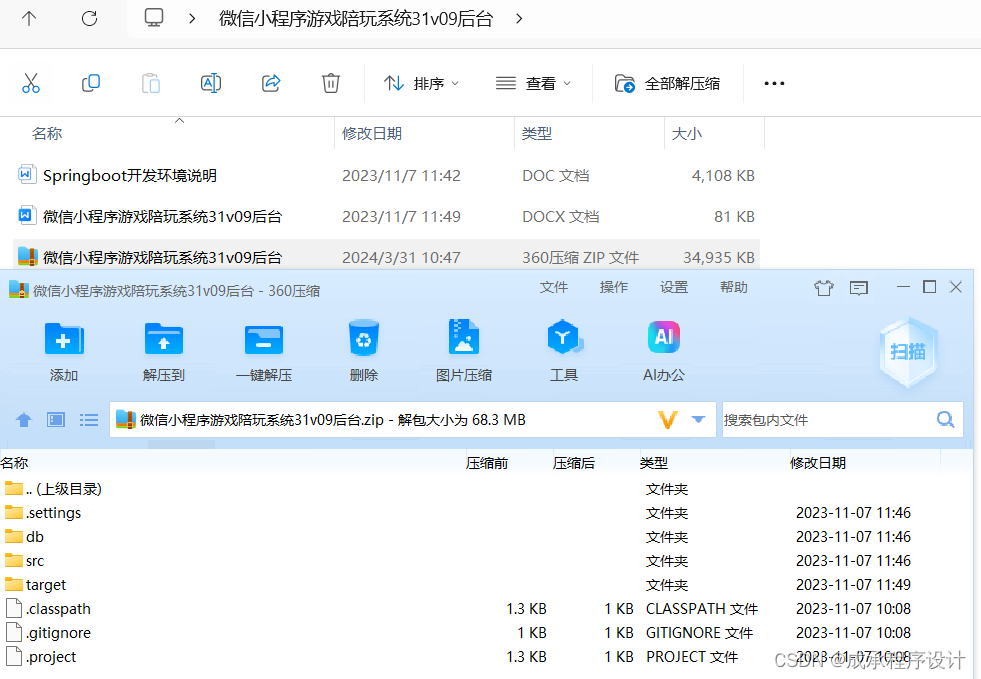This screenshot has height=679, width=981.
Task: Click the VIP crown icon in 360压缩 titlebar
Action: (824, 287)
